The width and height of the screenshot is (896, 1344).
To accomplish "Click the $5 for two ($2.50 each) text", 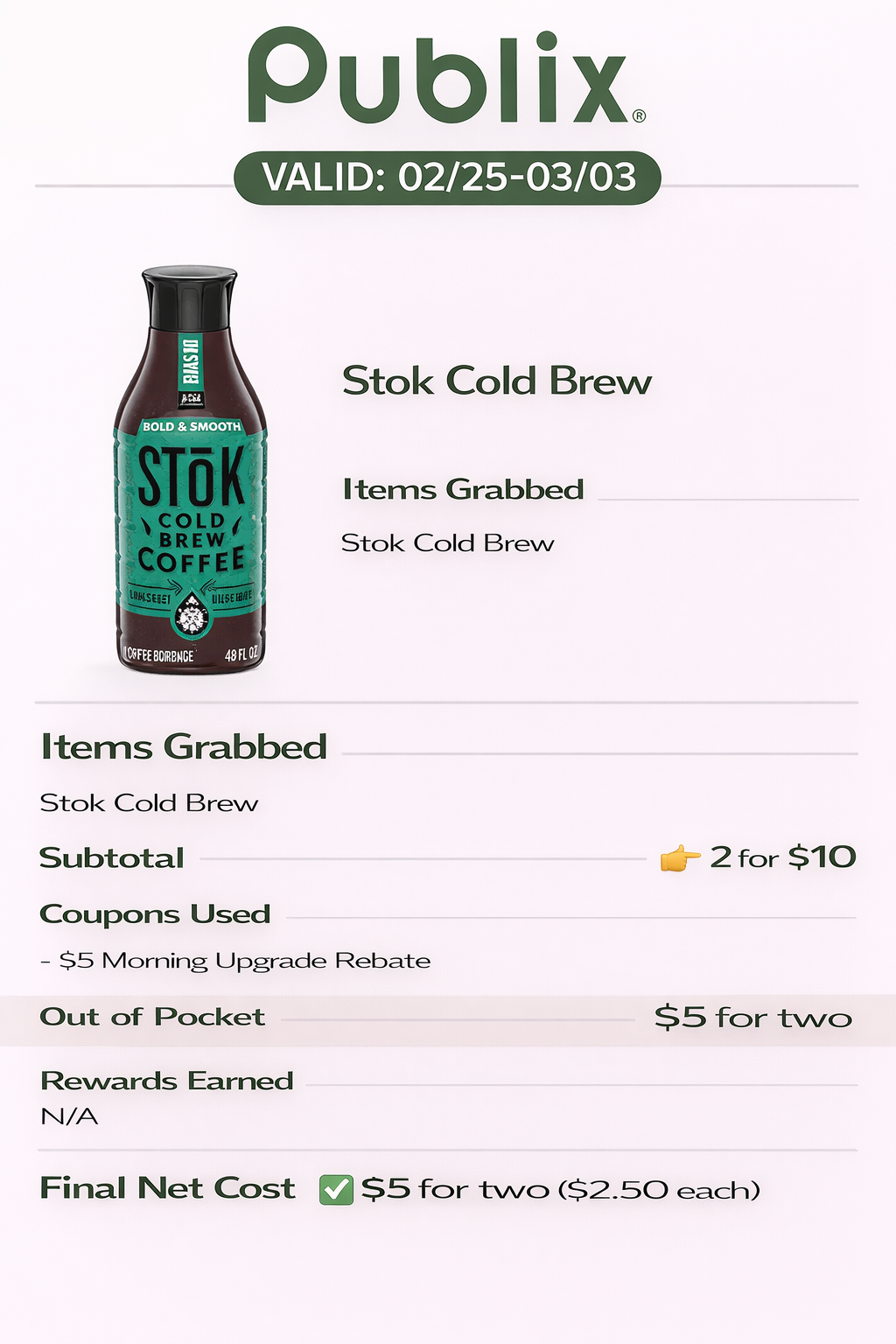I will click(560, 1189).
